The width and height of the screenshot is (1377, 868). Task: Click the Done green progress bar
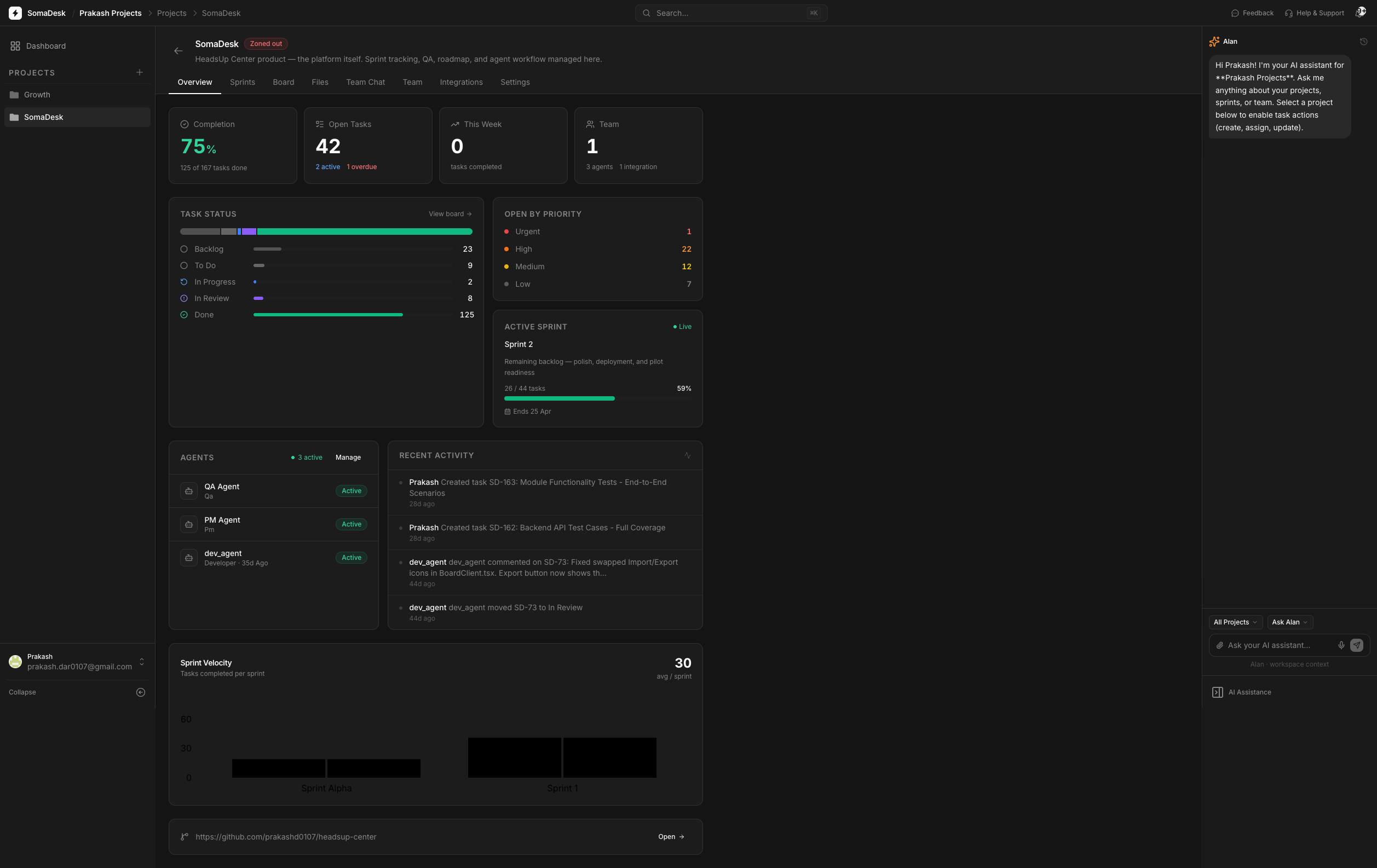tap(329, 315)
